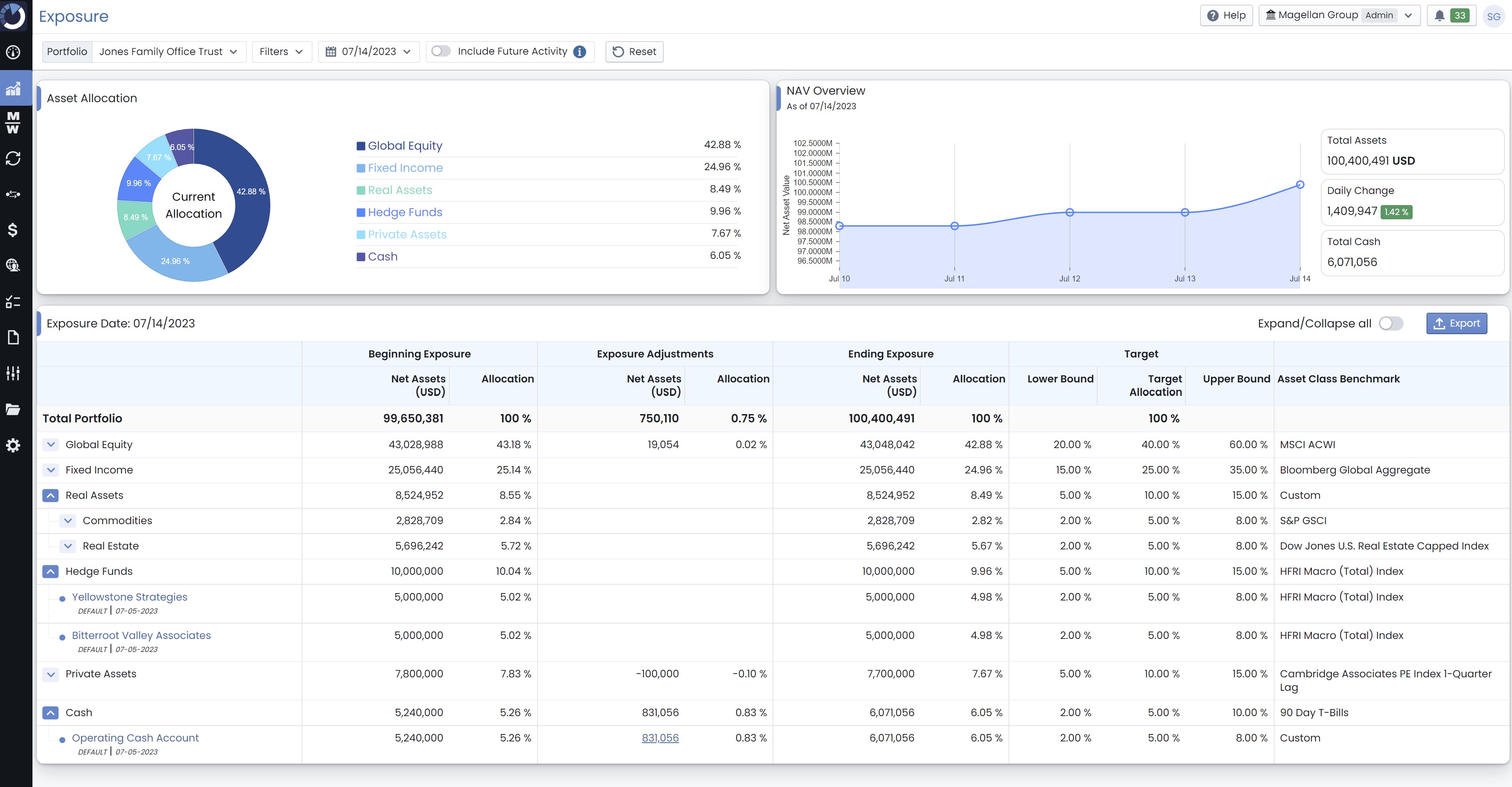
Task: Click the sync refresh icon in sidebar
Action: (13, 158)
